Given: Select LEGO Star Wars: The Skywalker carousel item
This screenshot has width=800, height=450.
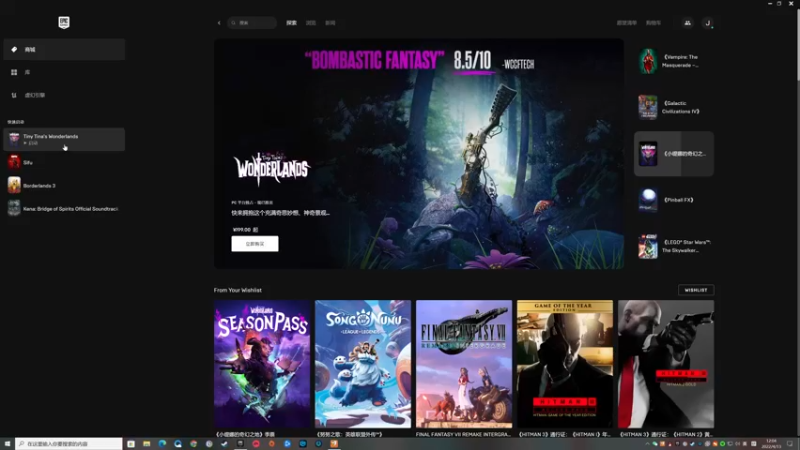Looking at the screenshot, I should point(674,246).
